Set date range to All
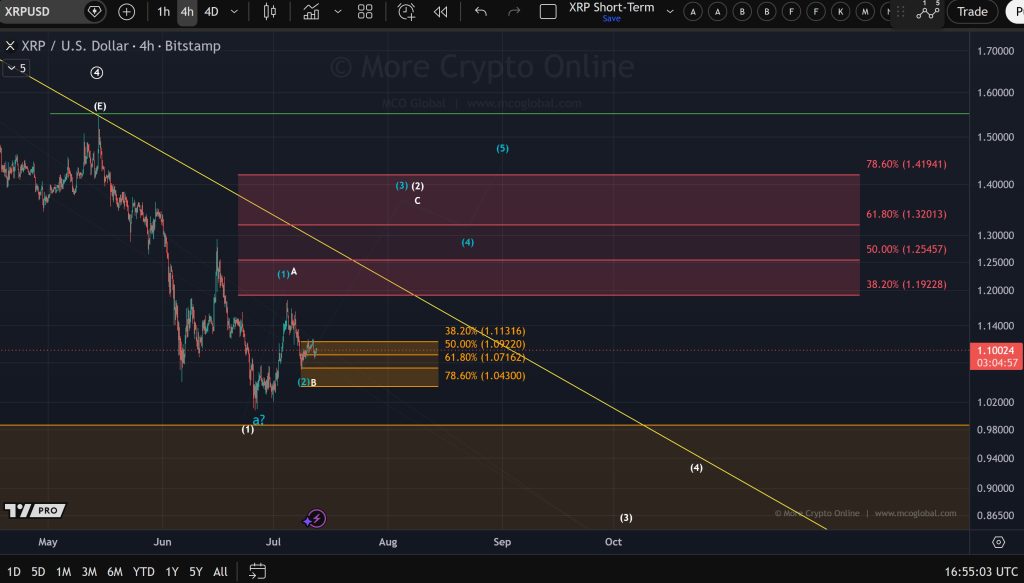Screen dimensions: 1024x583 (x=221, y=572)
